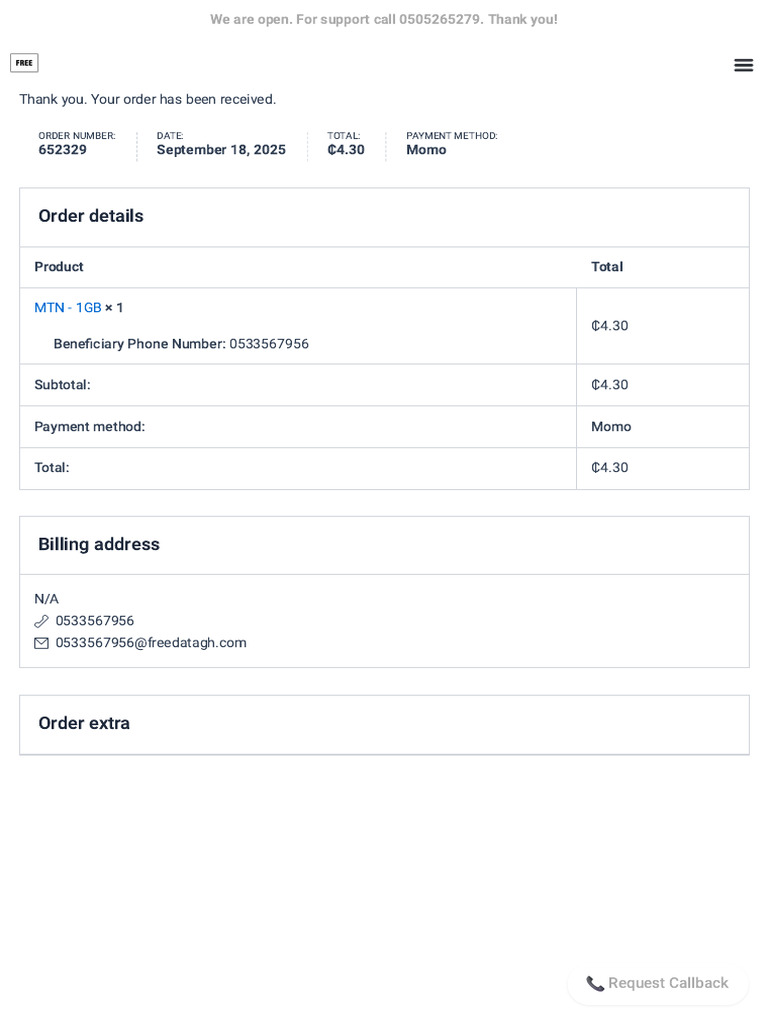Click the envelope email icon

point(41,643)
